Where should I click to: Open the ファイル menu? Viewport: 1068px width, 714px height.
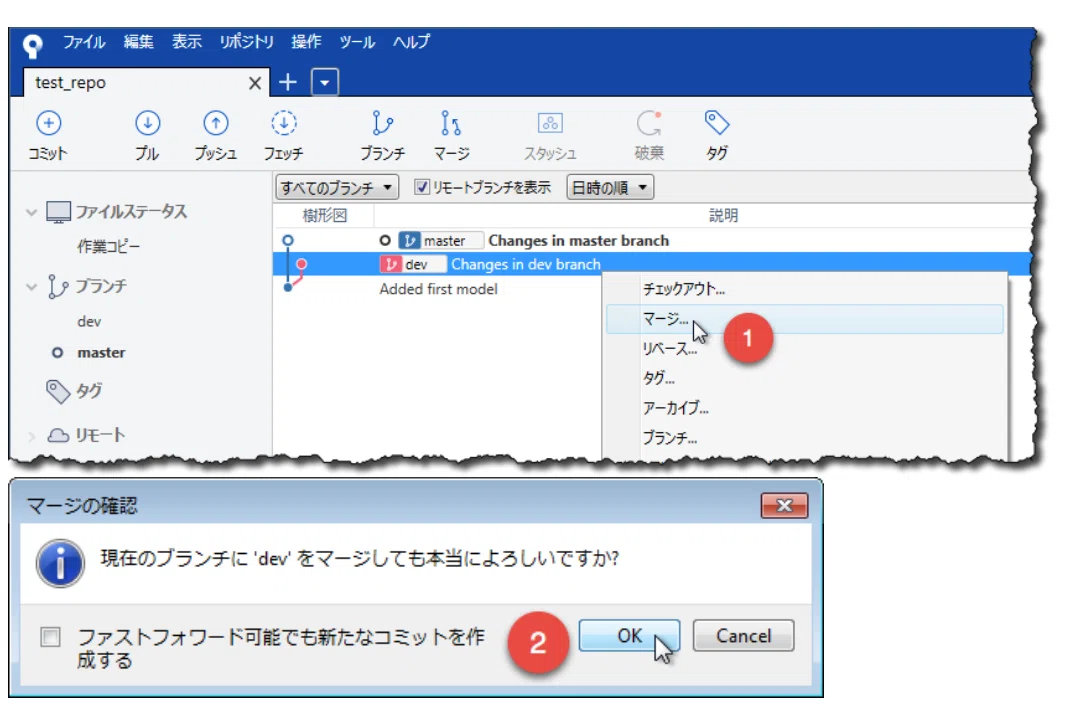click(x=84, y=42)
